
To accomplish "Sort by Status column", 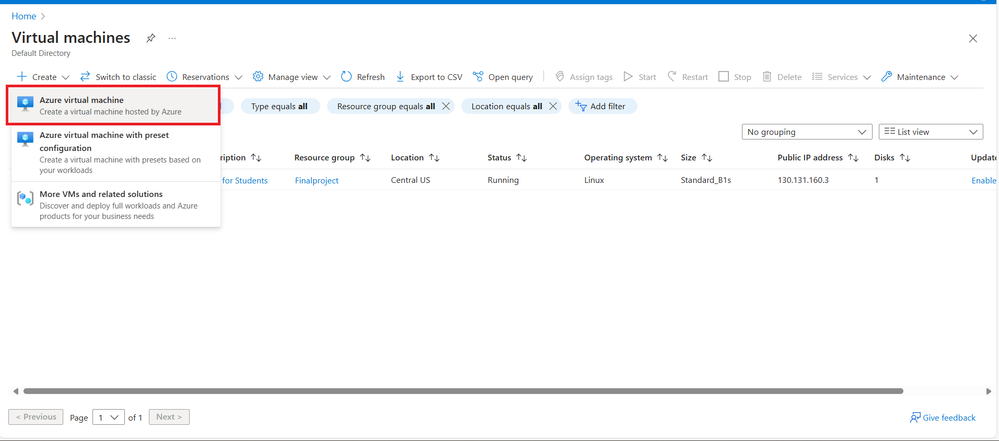I will (x=507, y=157).
